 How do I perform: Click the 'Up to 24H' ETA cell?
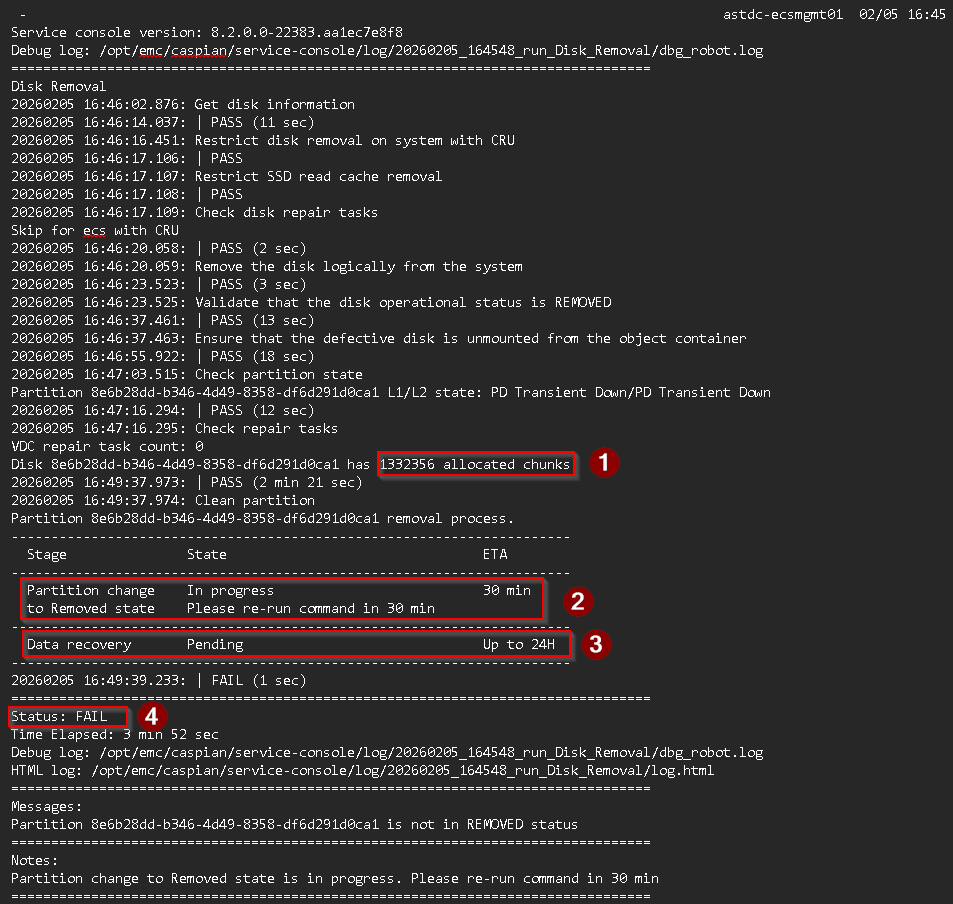(x=519, y=644)
